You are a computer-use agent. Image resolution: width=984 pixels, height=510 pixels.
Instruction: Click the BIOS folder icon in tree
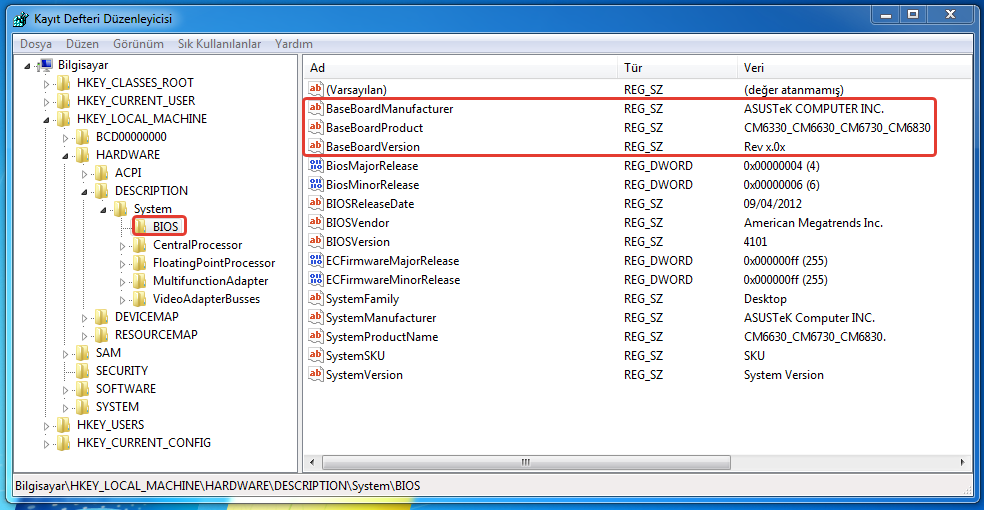[x=142, y=227]
